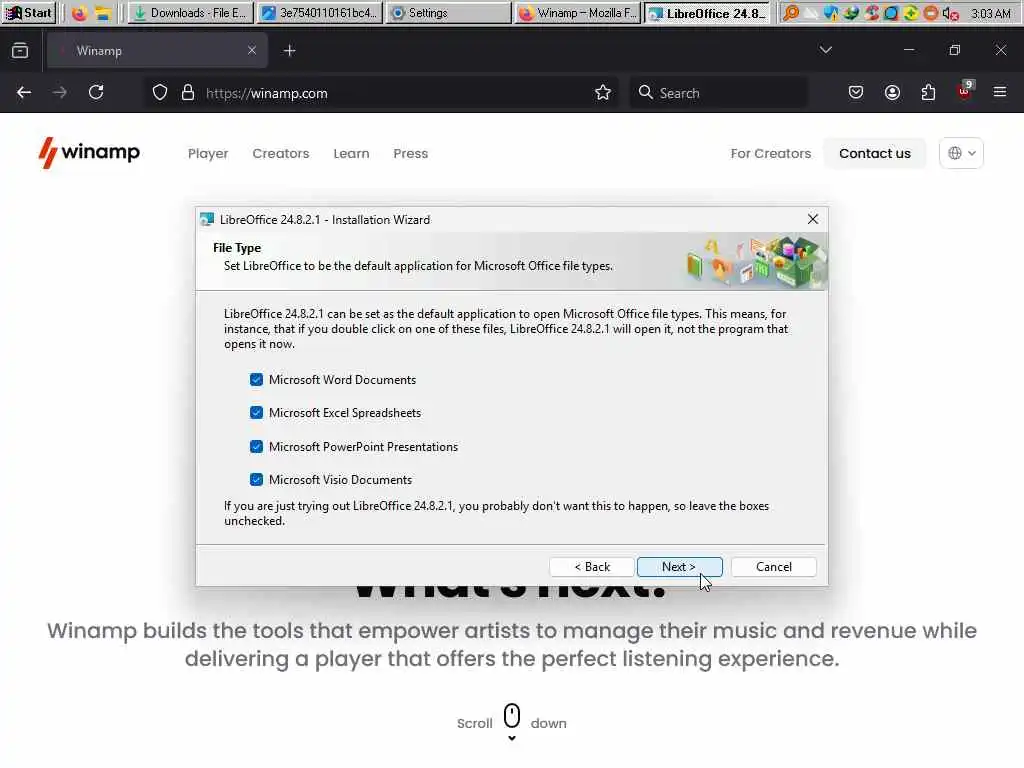1024x768 pixels.
Task: Open tracking protection shield icon
Action: (160, 93)
